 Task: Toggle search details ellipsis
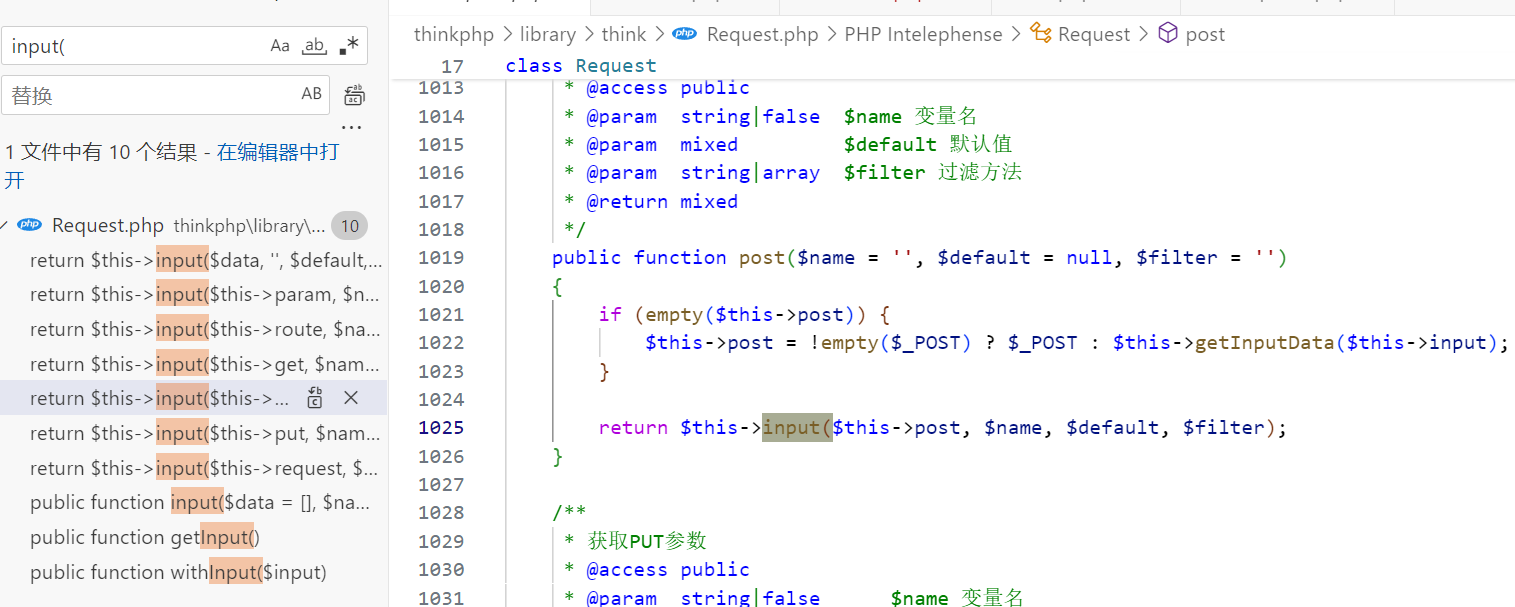pyautogui.click(x=351, y=128)
